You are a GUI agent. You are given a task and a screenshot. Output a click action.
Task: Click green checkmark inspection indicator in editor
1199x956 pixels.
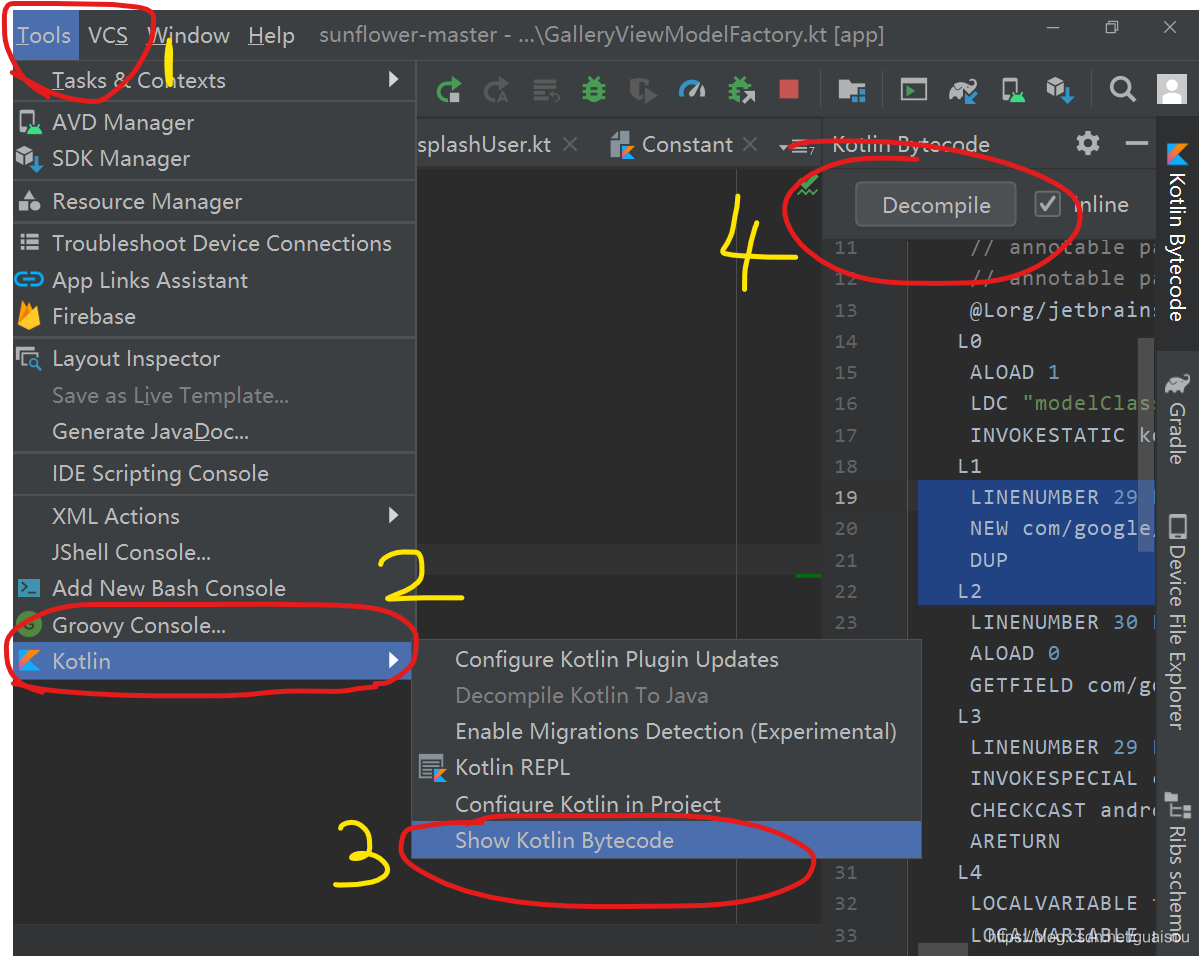click(x=808, y=185)
